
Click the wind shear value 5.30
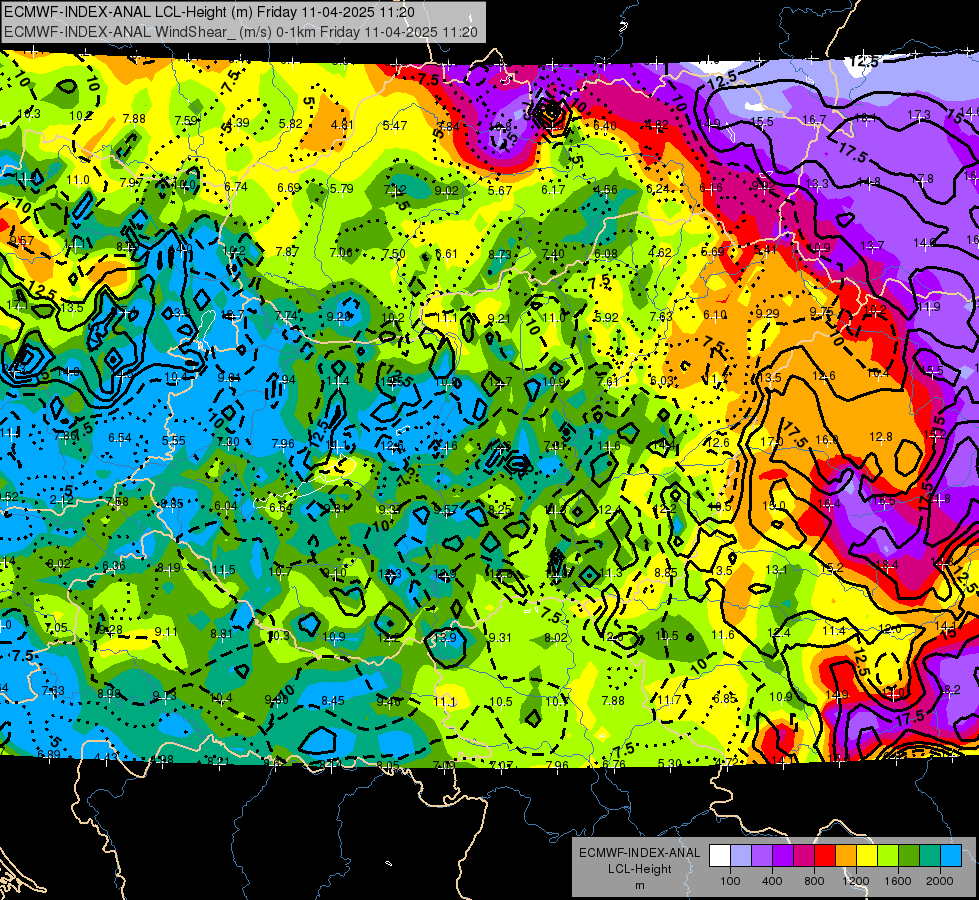click(x=670, y=763)
